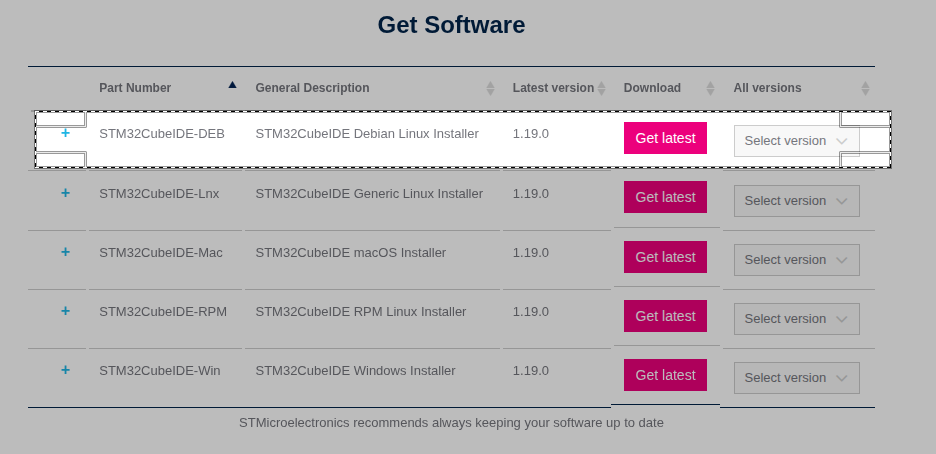Click the STMicroelectronics recommendation note
This screenshot has width=936, height=454.
click(x=451, y=423)
